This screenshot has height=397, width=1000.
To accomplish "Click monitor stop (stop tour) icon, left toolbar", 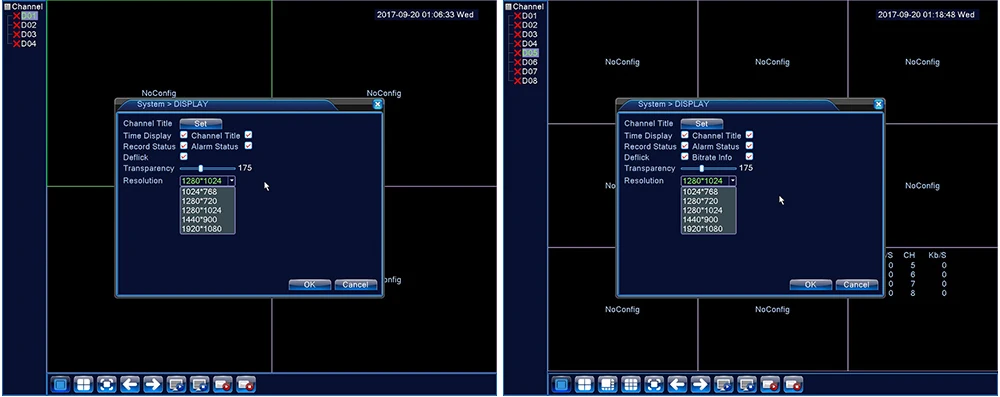I will pyautogui.click(x=200, y=384).
